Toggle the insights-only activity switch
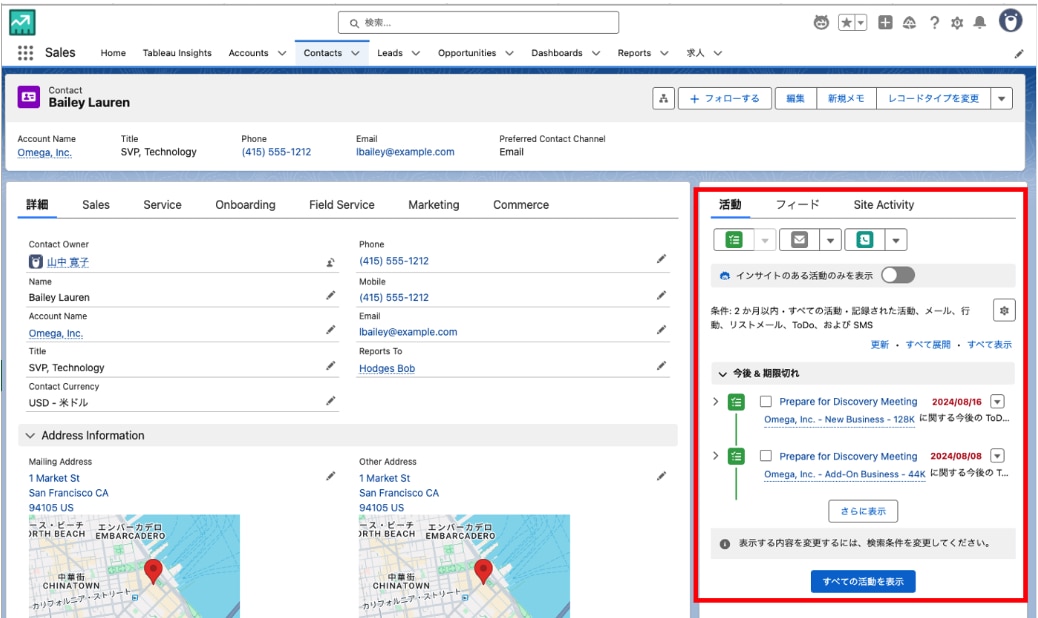1038x618 pixels. point(897,275)
